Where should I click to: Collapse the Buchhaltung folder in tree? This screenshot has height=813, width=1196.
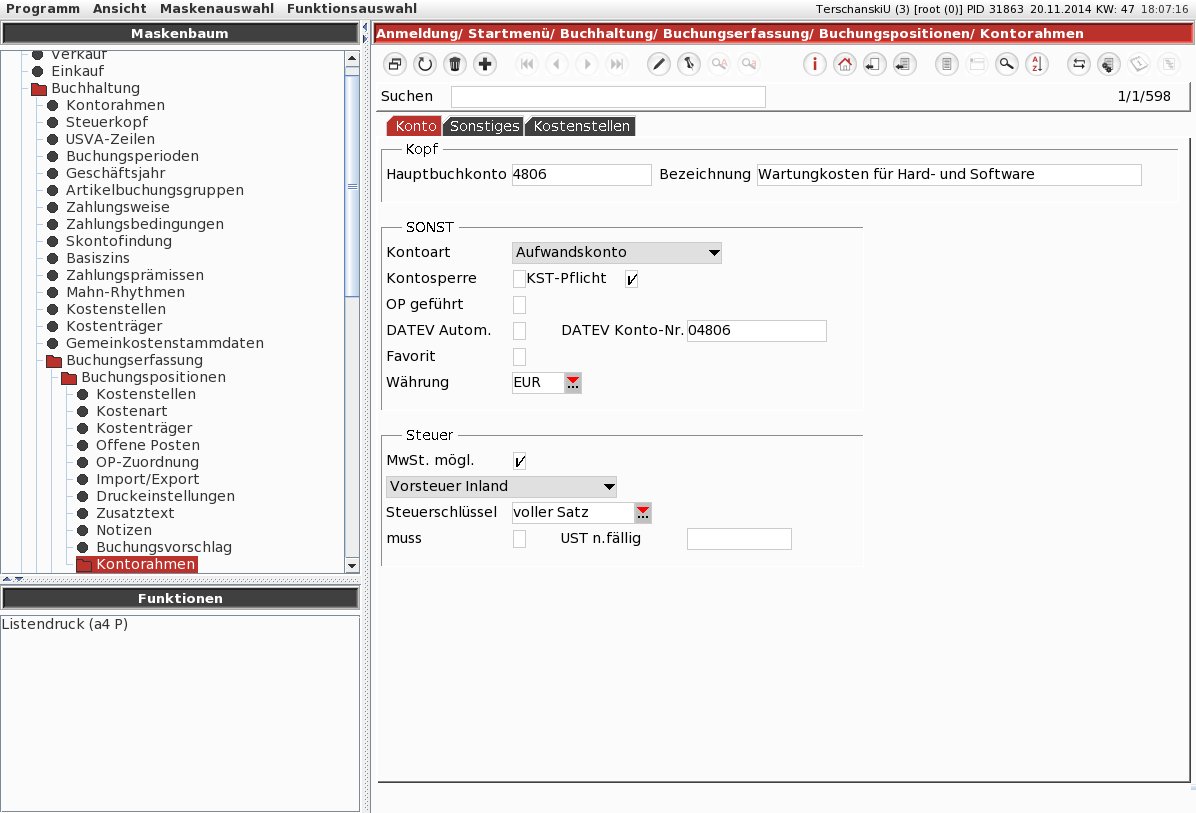39,88
